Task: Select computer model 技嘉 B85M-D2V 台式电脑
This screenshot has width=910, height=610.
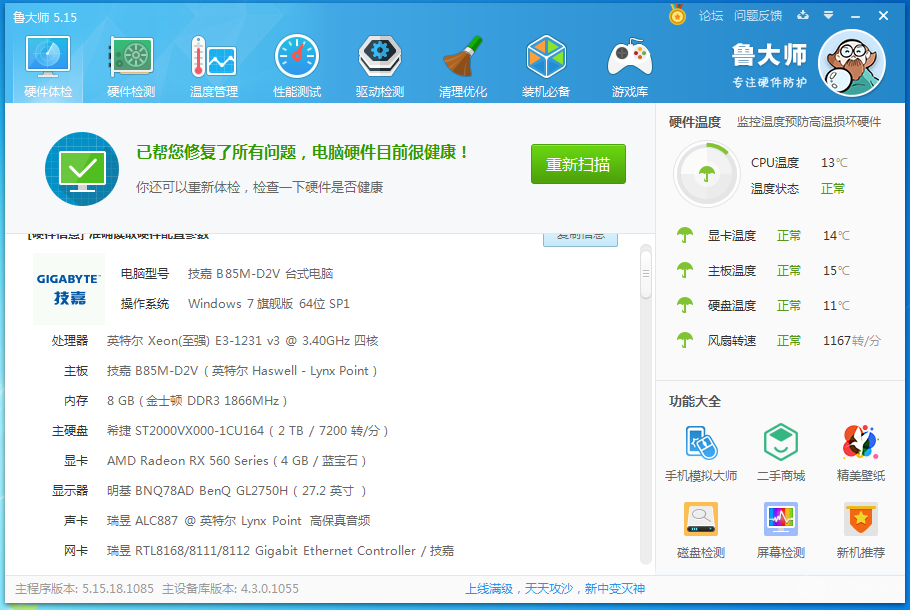Action: click(x=261, y=274)
